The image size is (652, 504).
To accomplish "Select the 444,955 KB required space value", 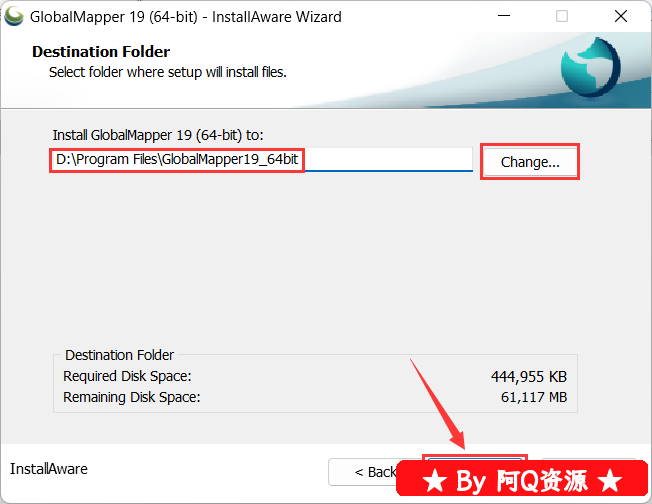I will coord(529,377).
